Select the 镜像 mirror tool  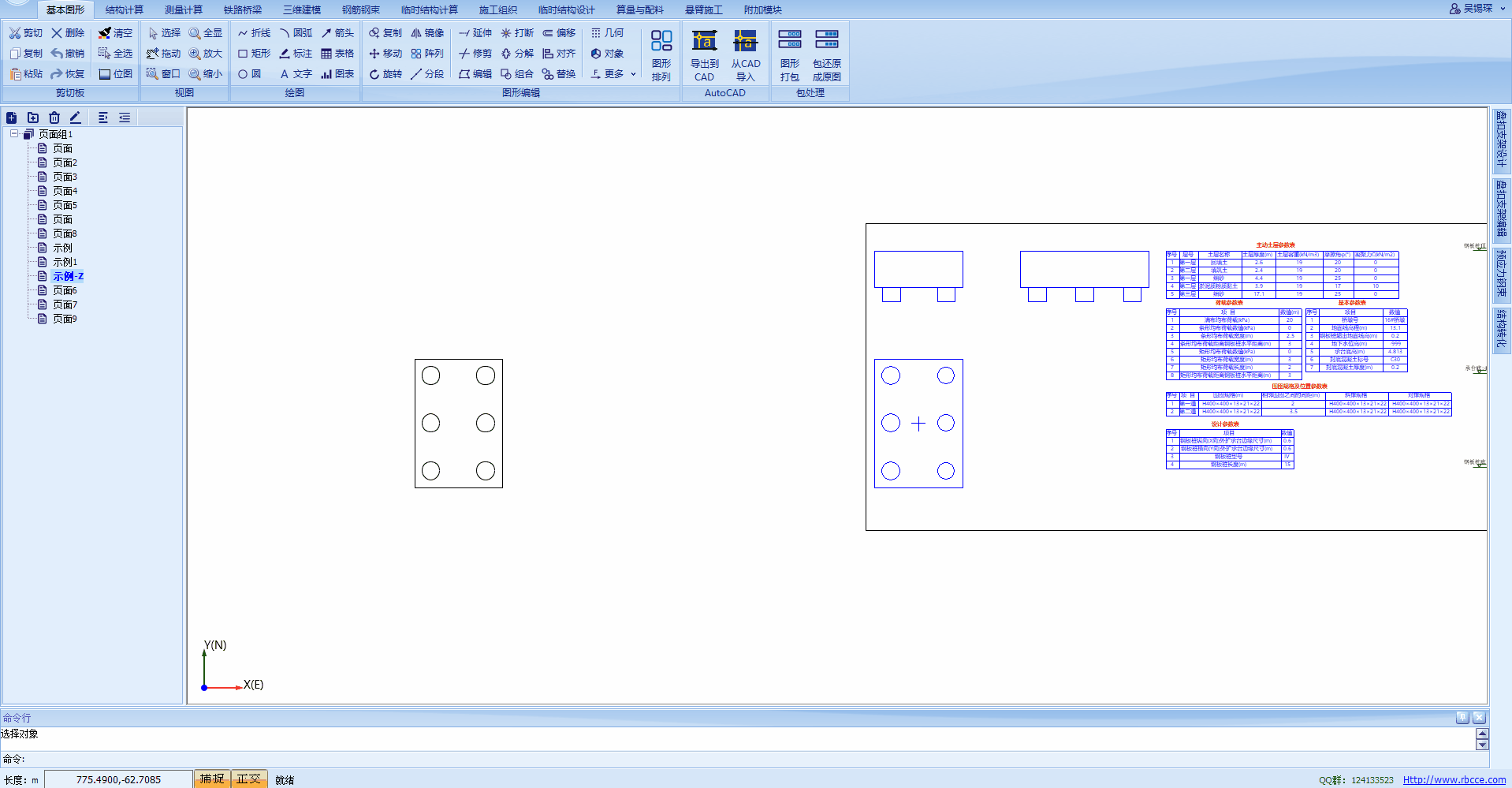[427, 33]
